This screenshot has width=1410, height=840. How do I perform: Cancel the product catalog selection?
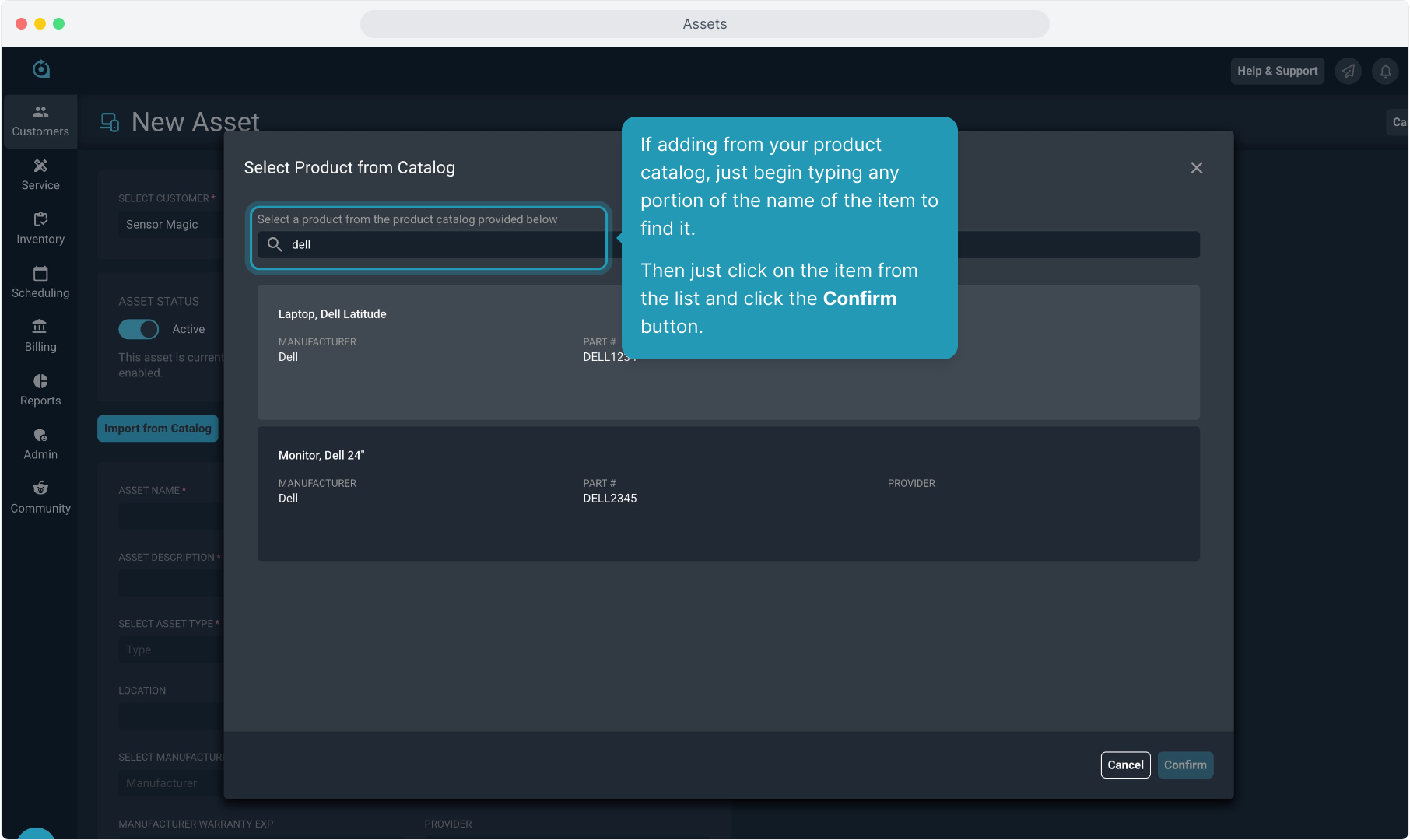pyautogui.click(x=1125, y=765)
